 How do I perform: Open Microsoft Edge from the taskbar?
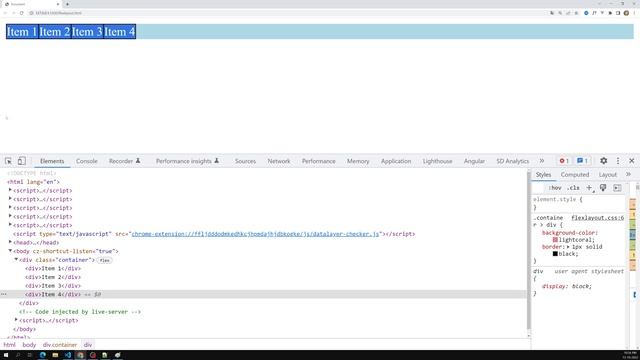(x=42, y=355)
